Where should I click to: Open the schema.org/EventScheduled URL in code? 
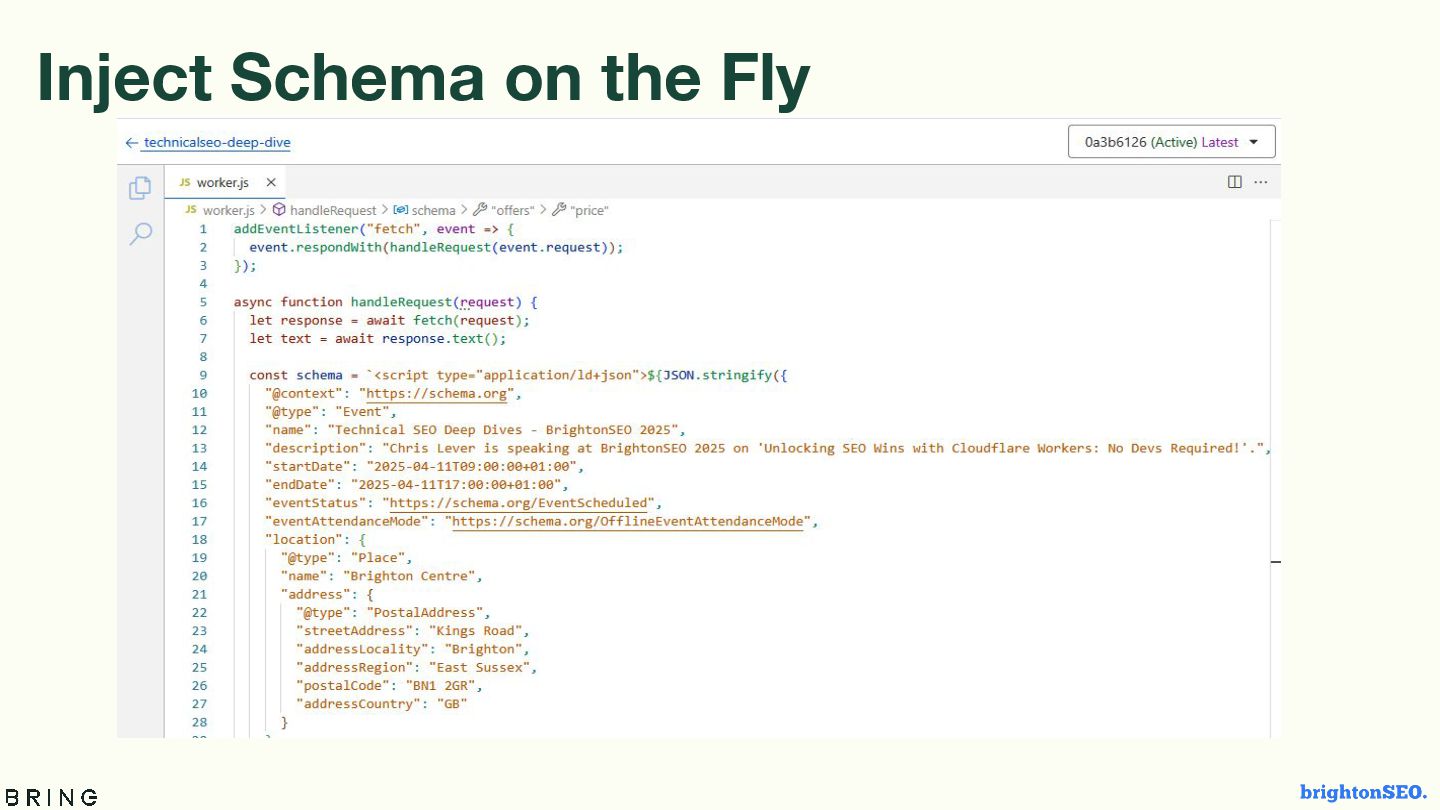(518, 503)
